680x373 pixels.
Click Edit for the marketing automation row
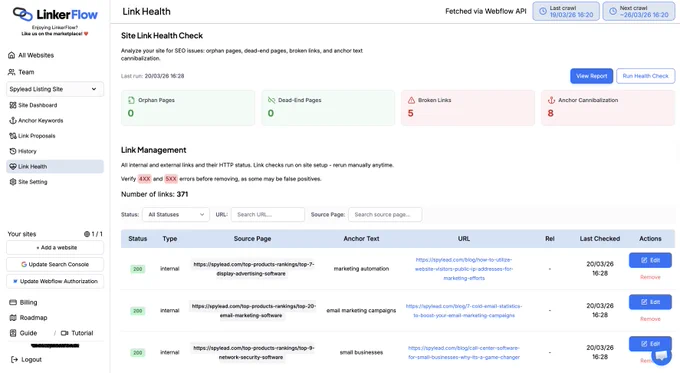point(650,260)
